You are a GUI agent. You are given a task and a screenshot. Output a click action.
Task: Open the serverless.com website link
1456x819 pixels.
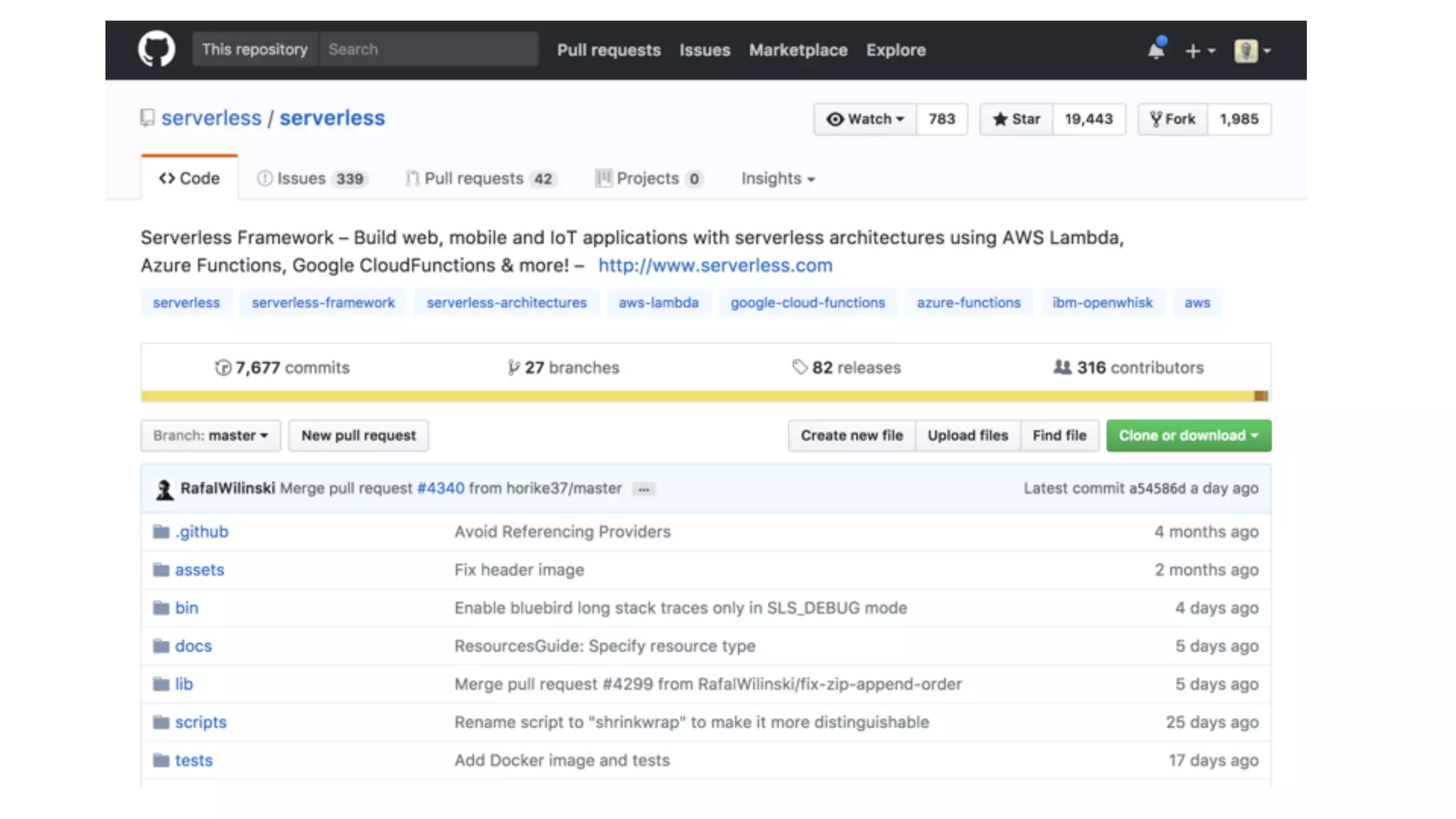[x=714, y=265]
